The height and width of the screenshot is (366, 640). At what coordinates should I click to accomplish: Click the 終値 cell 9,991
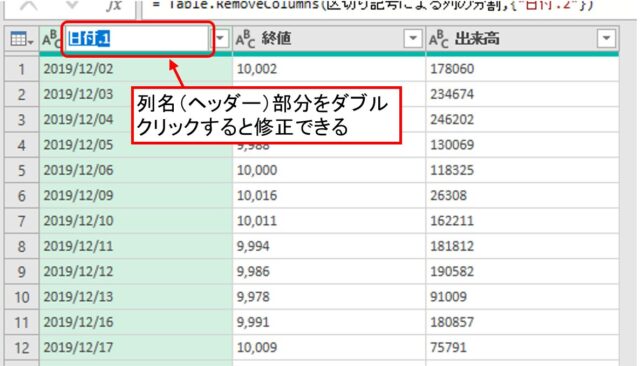coord(329,322)
